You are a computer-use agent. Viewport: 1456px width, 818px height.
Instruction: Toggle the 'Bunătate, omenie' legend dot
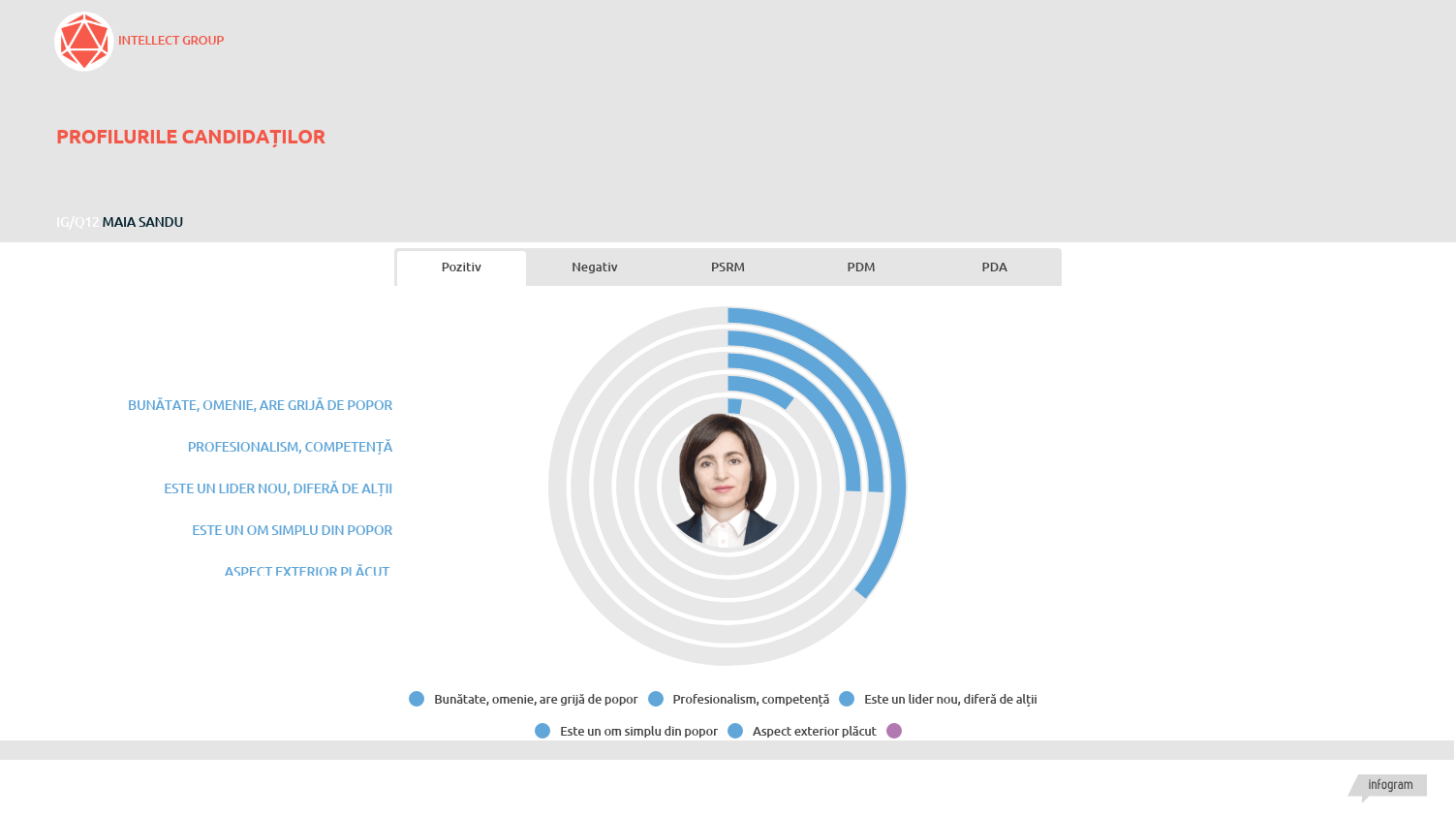[x=417, y=699]
